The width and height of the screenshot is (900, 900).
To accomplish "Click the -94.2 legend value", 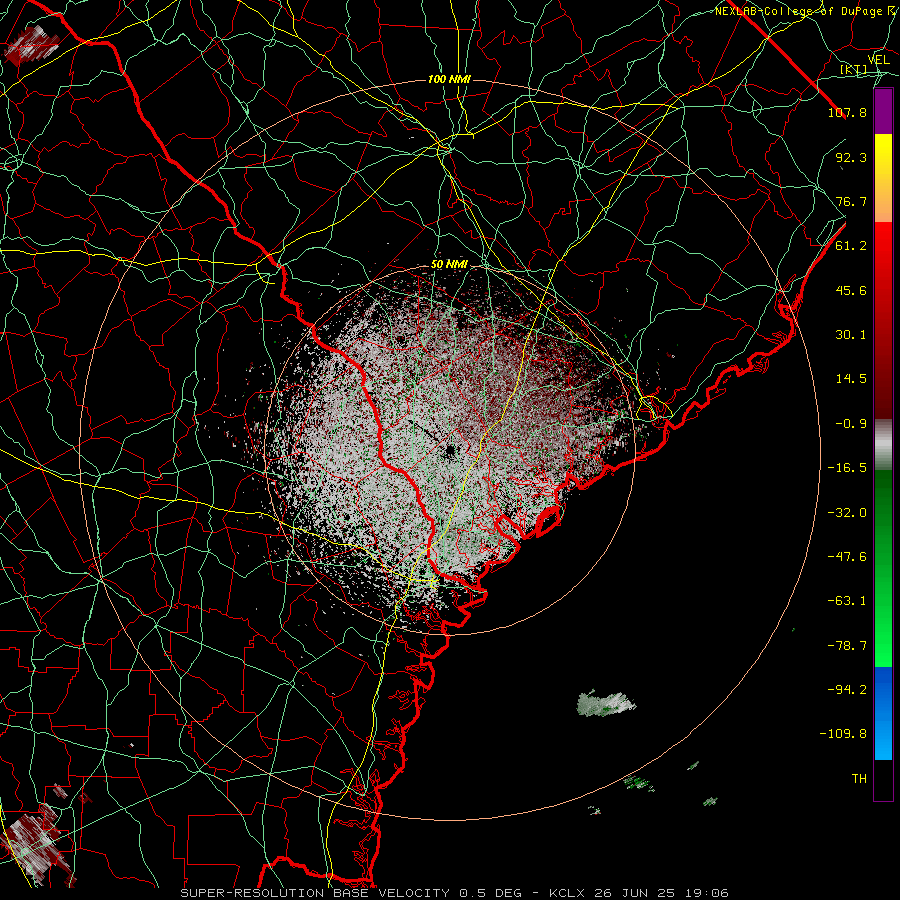I will (847, 690).
